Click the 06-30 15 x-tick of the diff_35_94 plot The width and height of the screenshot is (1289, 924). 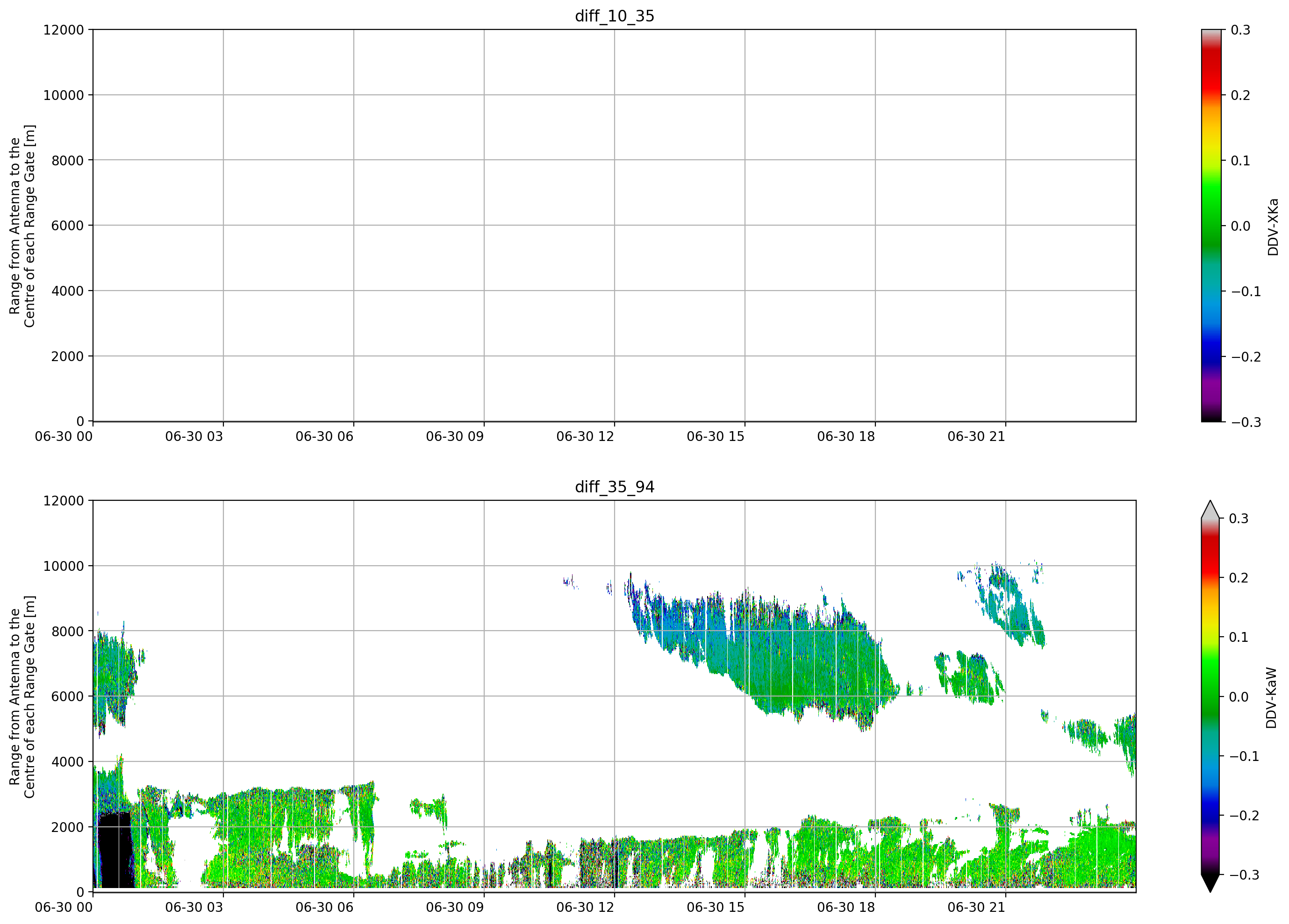(716, 907)
